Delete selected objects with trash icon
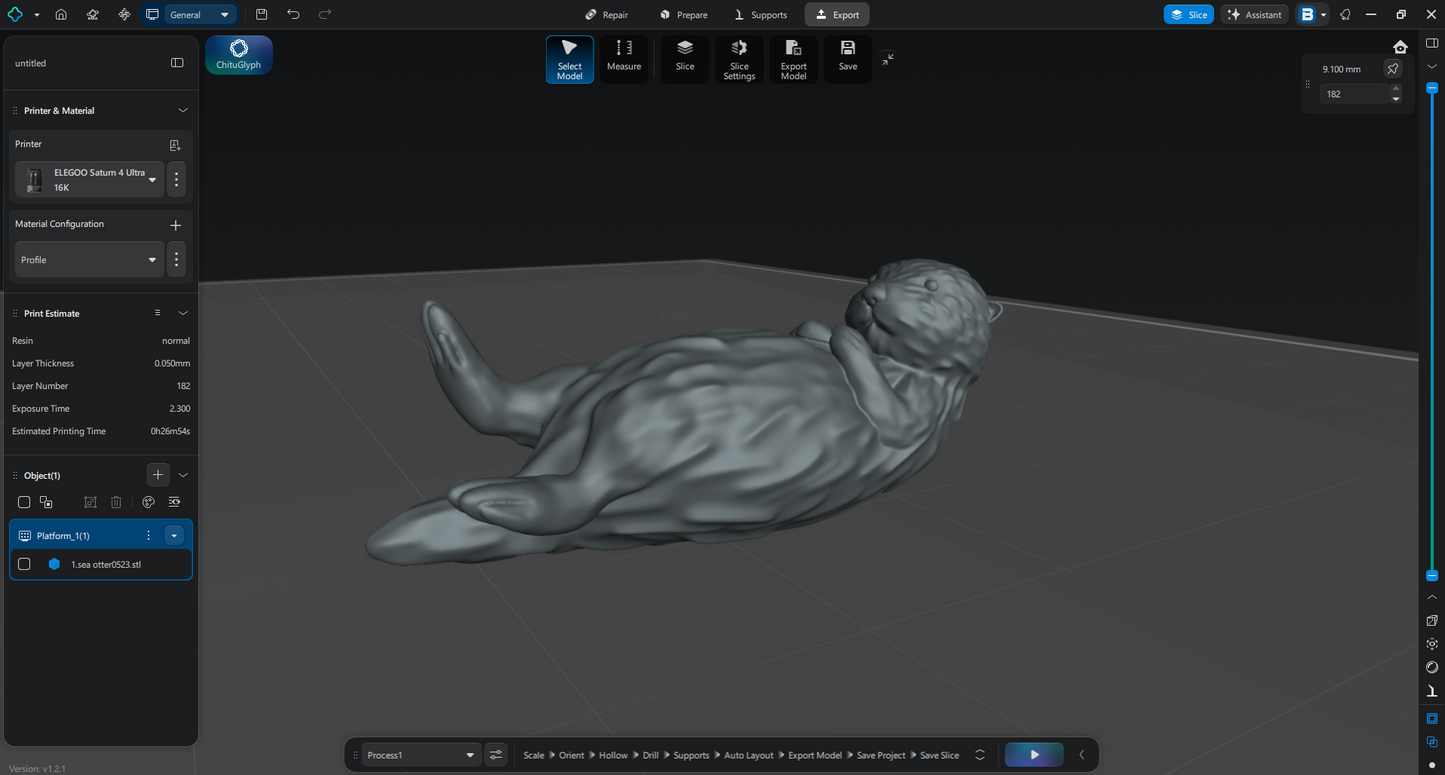The height and width of the screenshot is (775, 1445). 116,502
